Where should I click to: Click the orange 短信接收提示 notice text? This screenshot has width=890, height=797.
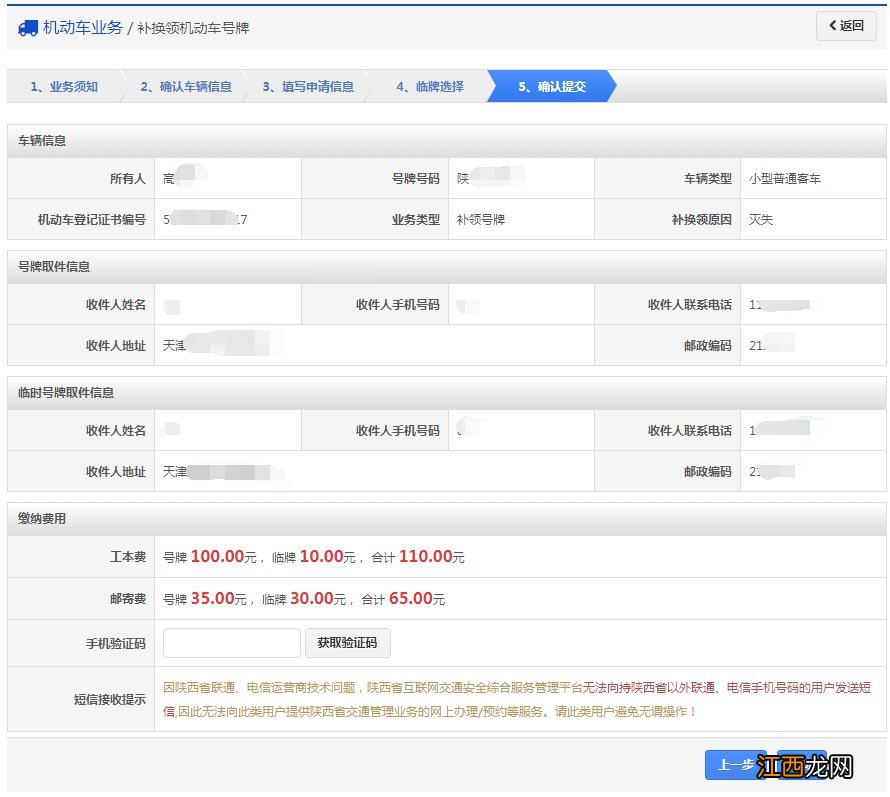[x=516, y=699]
